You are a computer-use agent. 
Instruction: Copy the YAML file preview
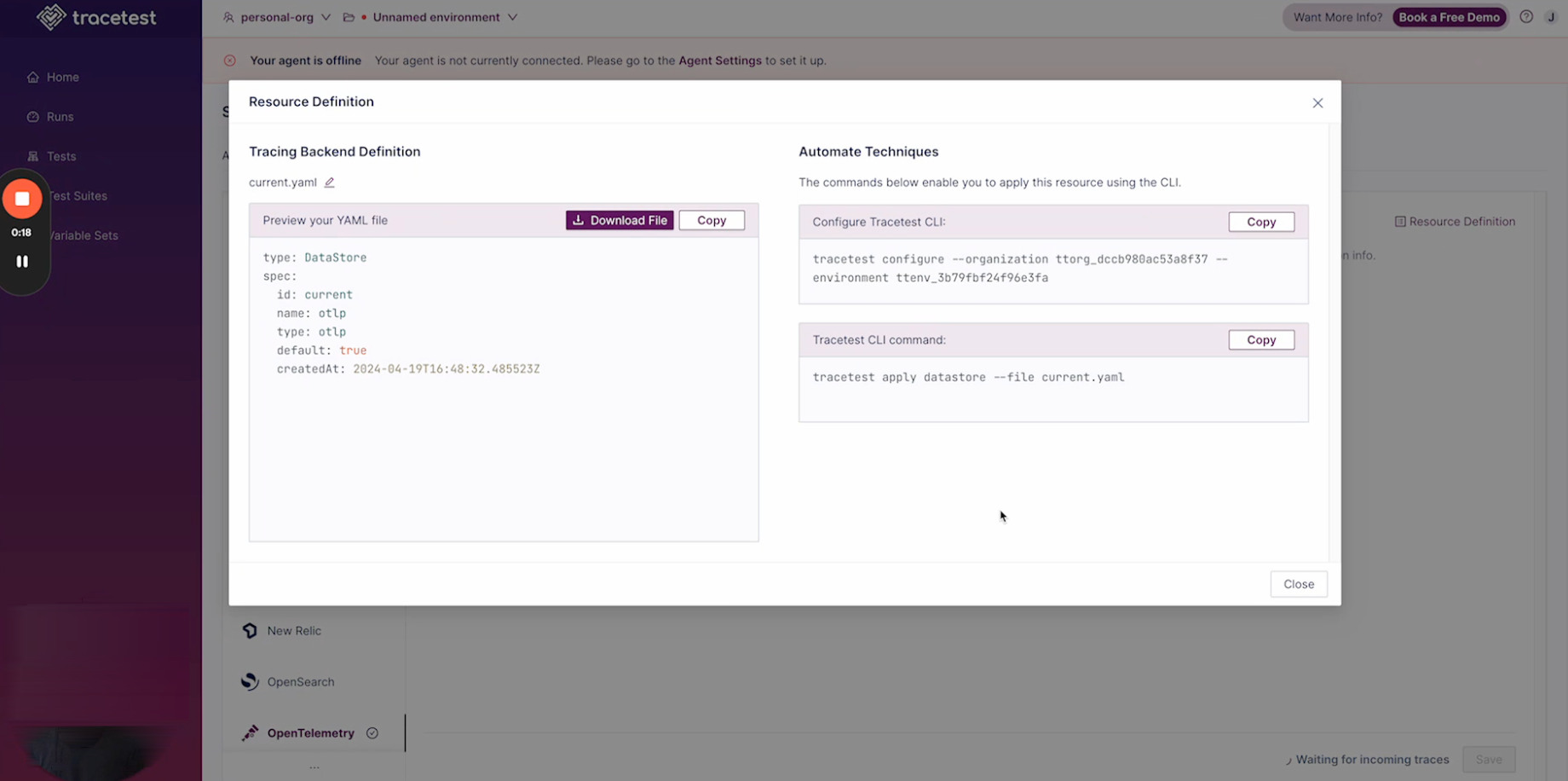(x=712, y=220)
